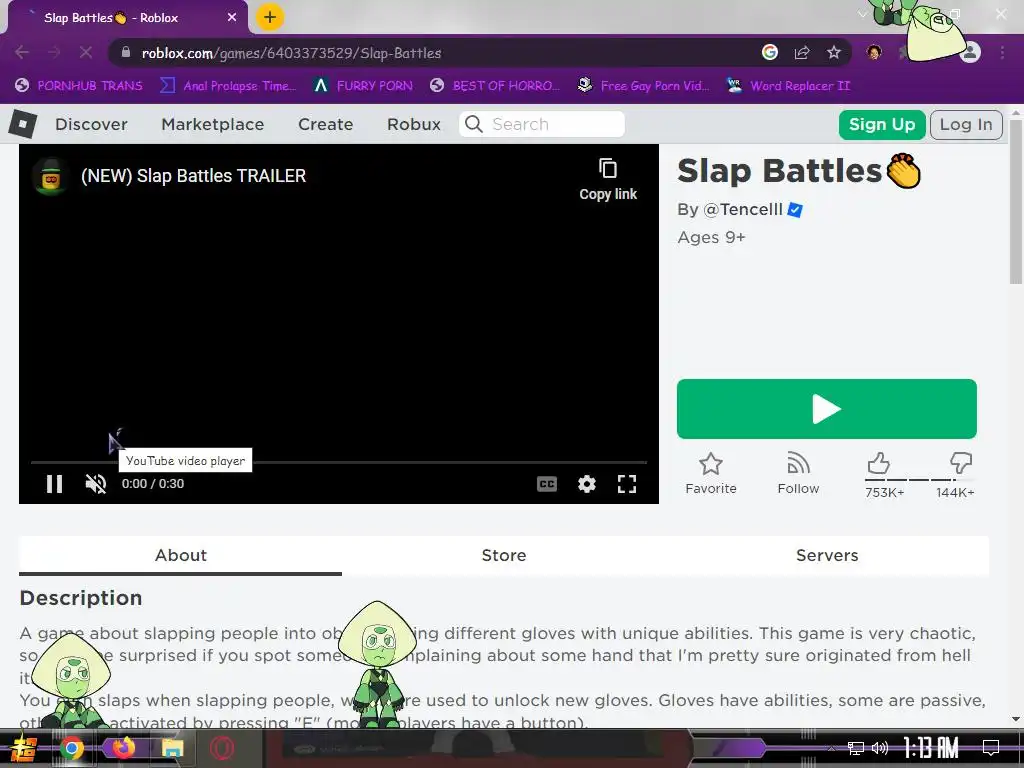This screenshot has width=1024, height=768.
Task: Give Slap Battles a thumbs down
Action: (x=961, y=463)
